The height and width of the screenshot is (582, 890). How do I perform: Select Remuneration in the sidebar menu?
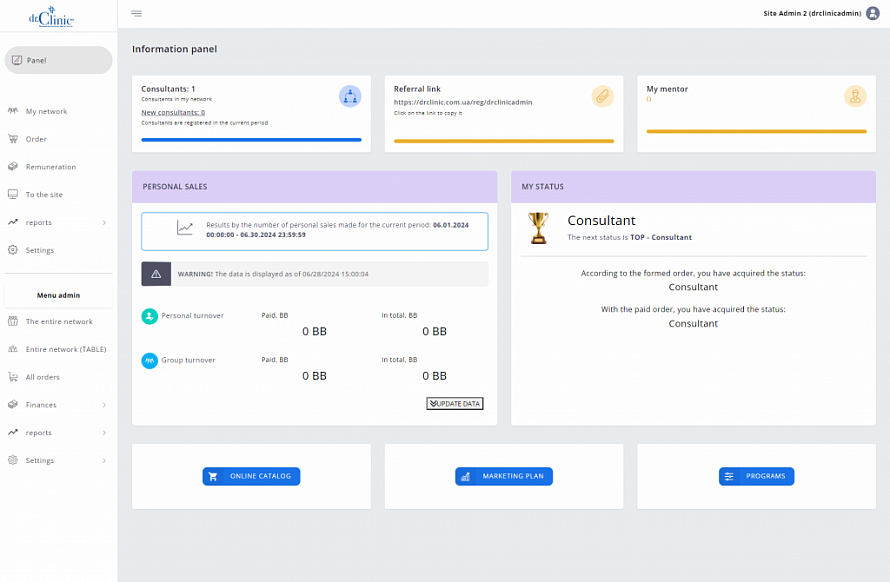click(50, 167)
